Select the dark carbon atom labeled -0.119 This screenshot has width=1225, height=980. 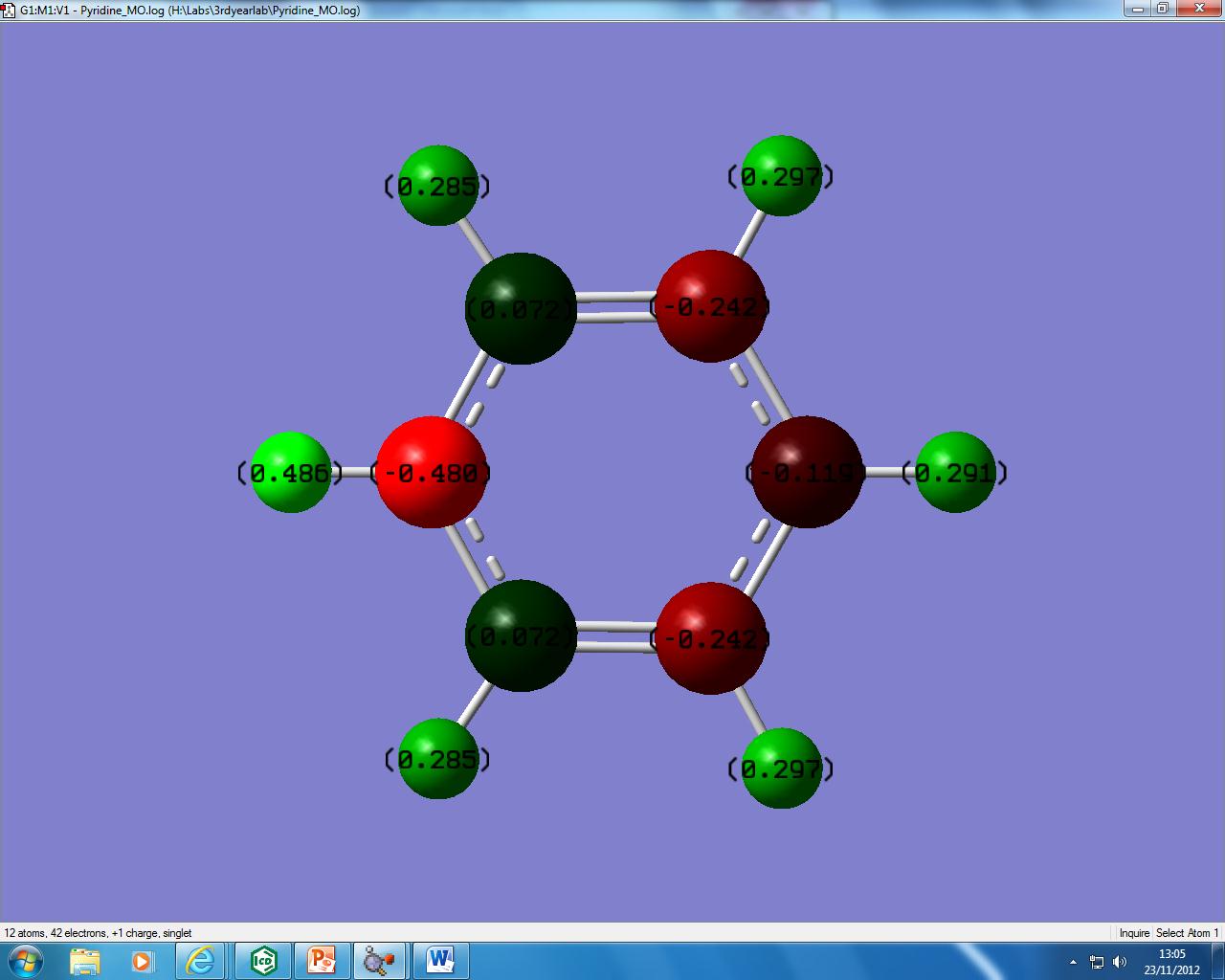(x=808, y=472)
